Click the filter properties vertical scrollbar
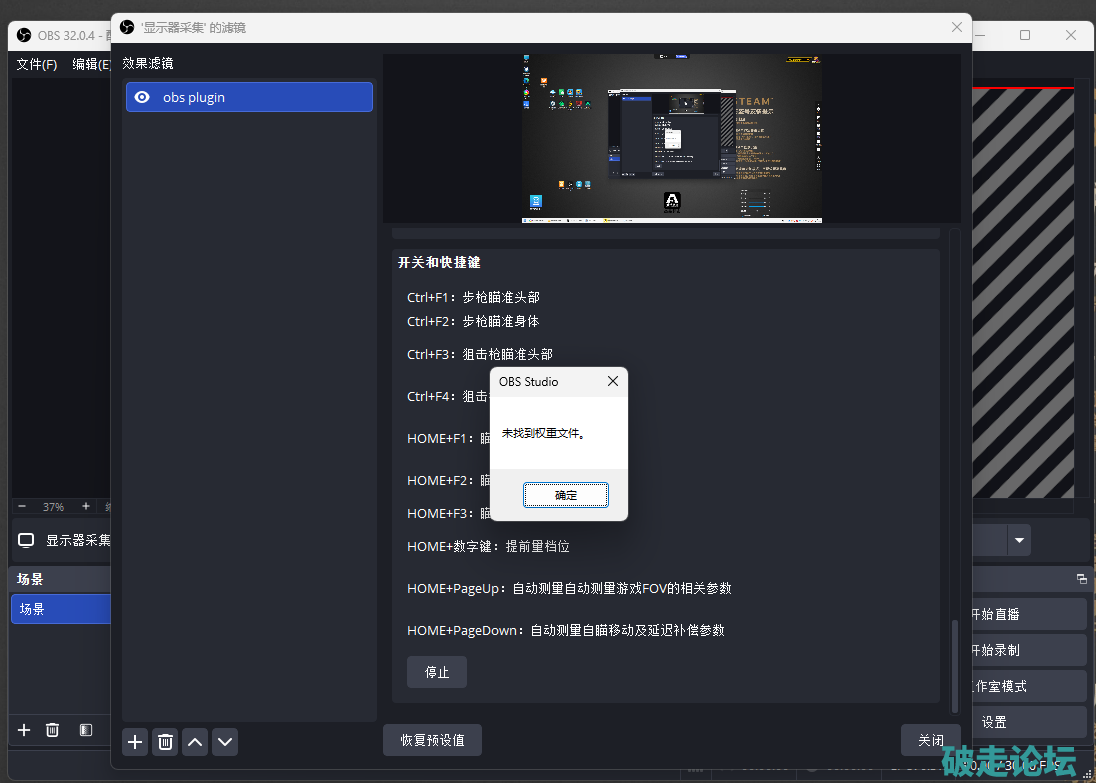This screenshot has height=783, width=1096. [x=954, y=660]
